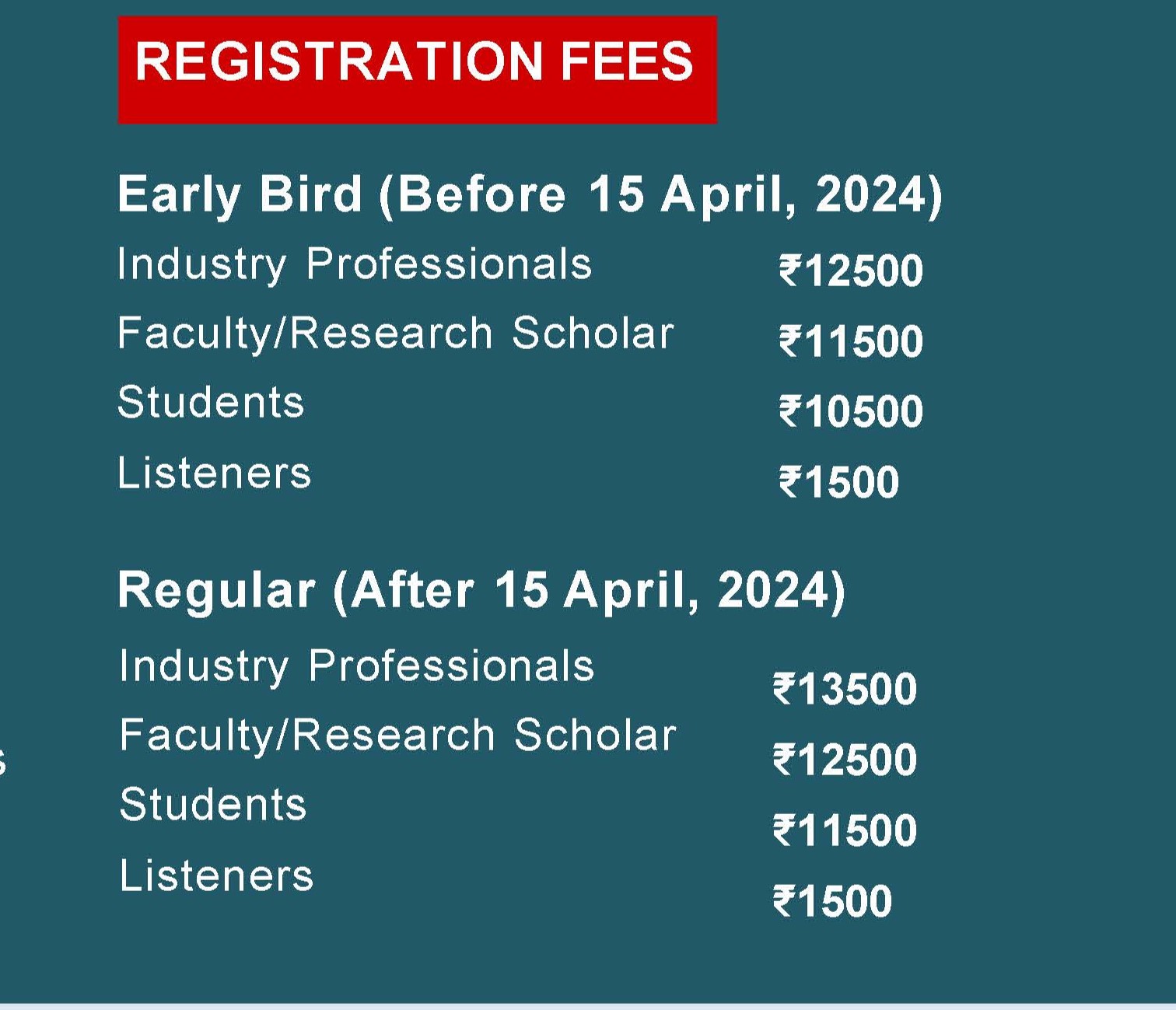Viewport: 1176px width, 1010px height.
Task: Click Regular Faculty/Research Scholar label
Action: pyautogui.click(x=397, y=737)
